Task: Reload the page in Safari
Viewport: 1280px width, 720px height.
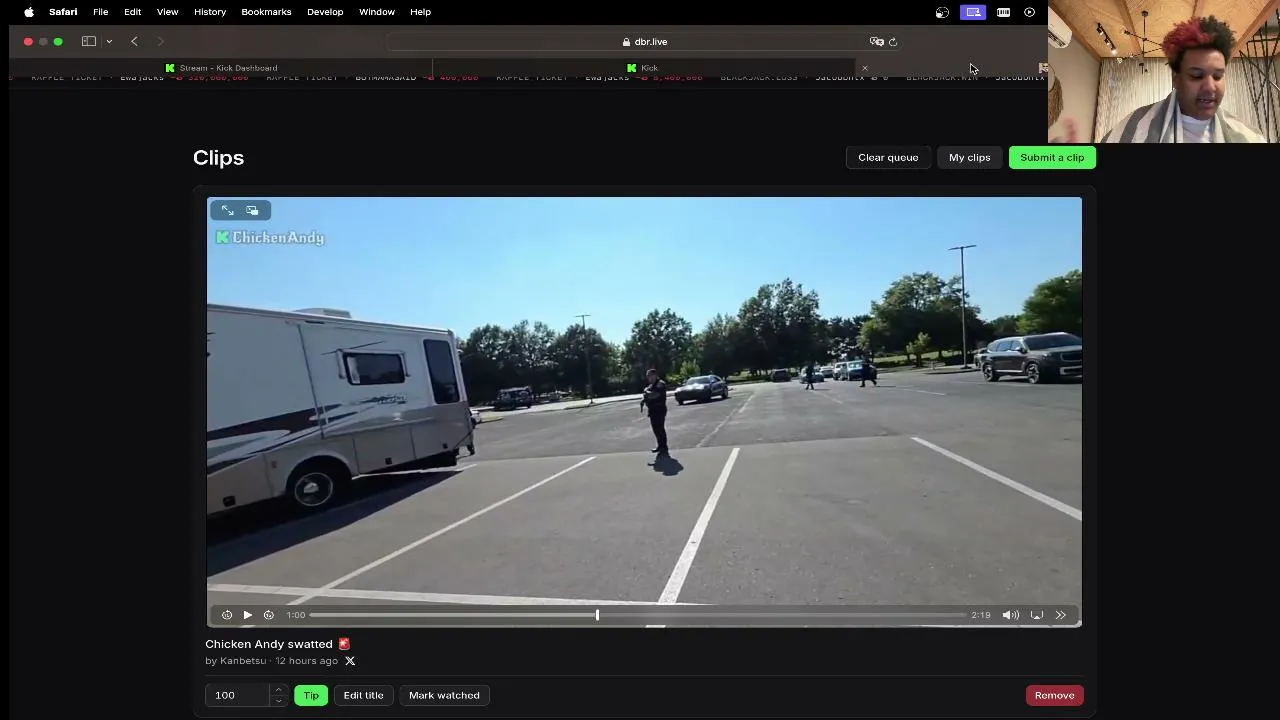Action: pos(893,42)
